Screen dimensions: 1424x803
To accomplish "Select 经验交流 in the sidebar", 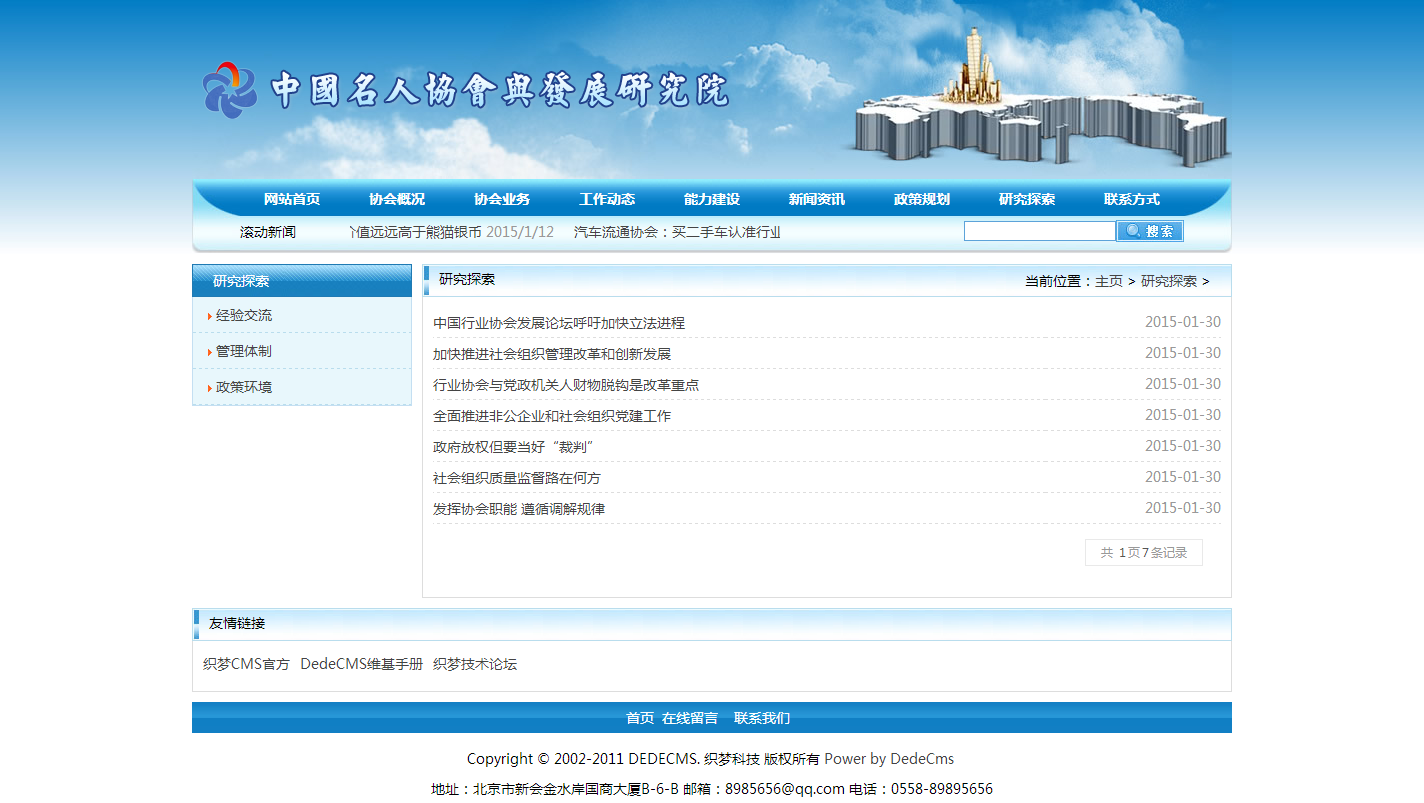I will coord(244,315).
